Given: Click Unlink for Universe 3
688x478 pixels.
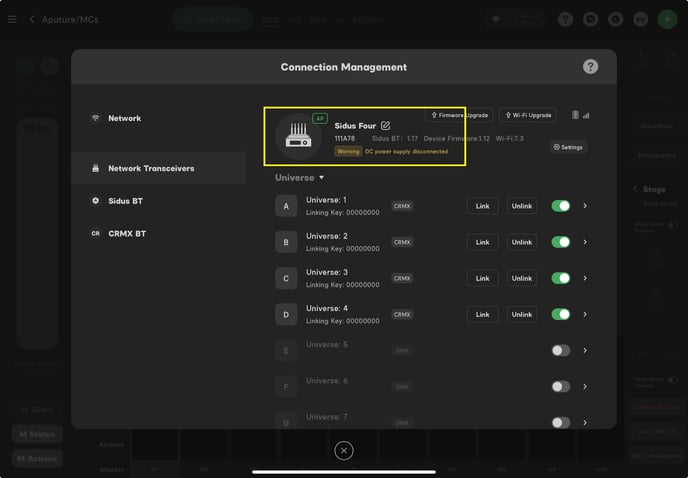Looking at the screenshot, I should (522, 278).
